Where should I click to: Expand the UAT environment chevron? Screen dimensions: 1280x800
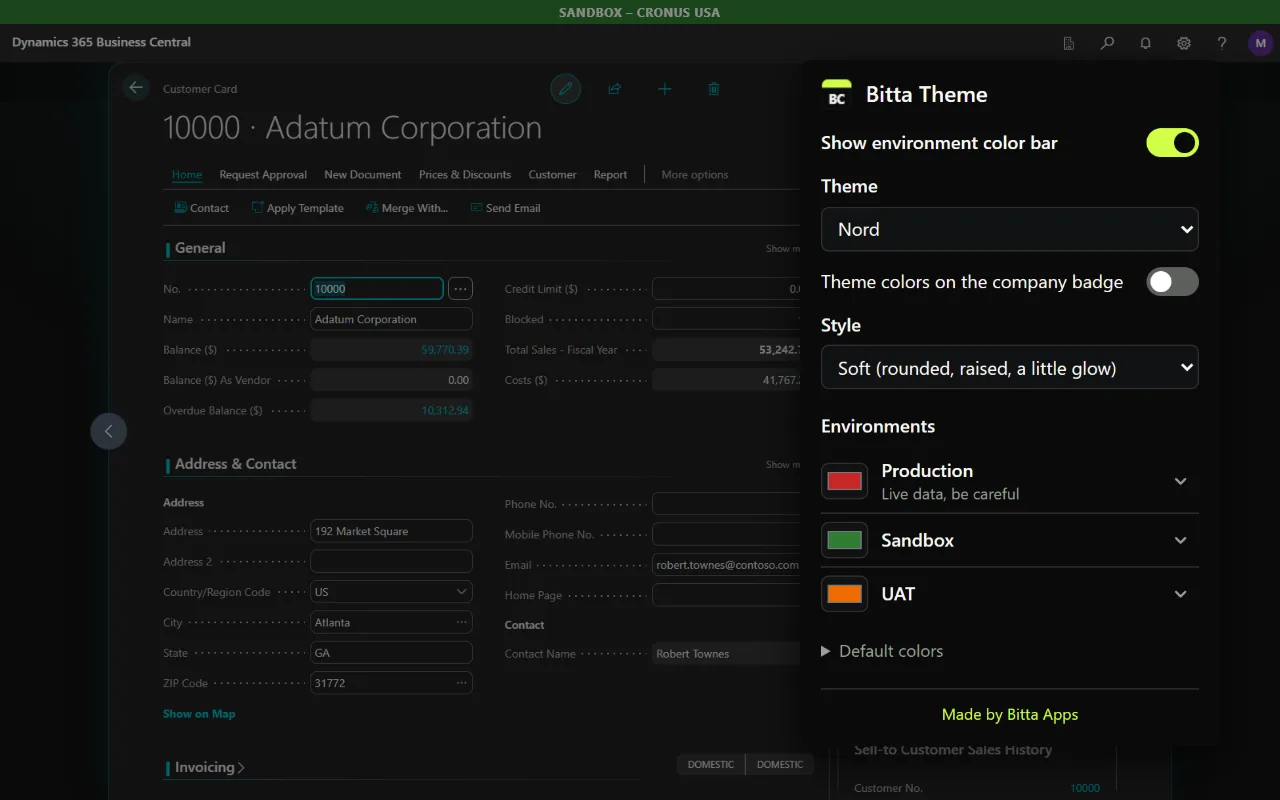pos(1180,594)
